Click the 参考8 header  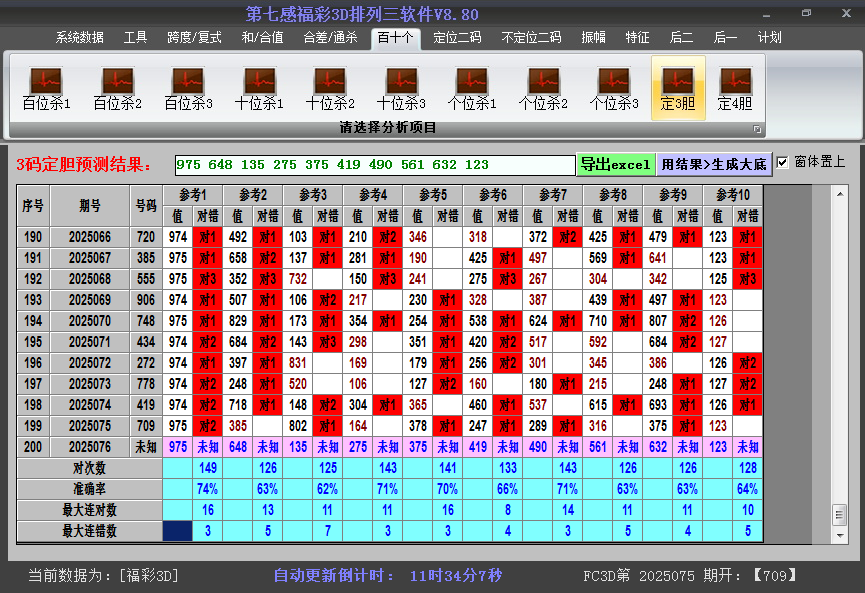click(x=613, y=195)
